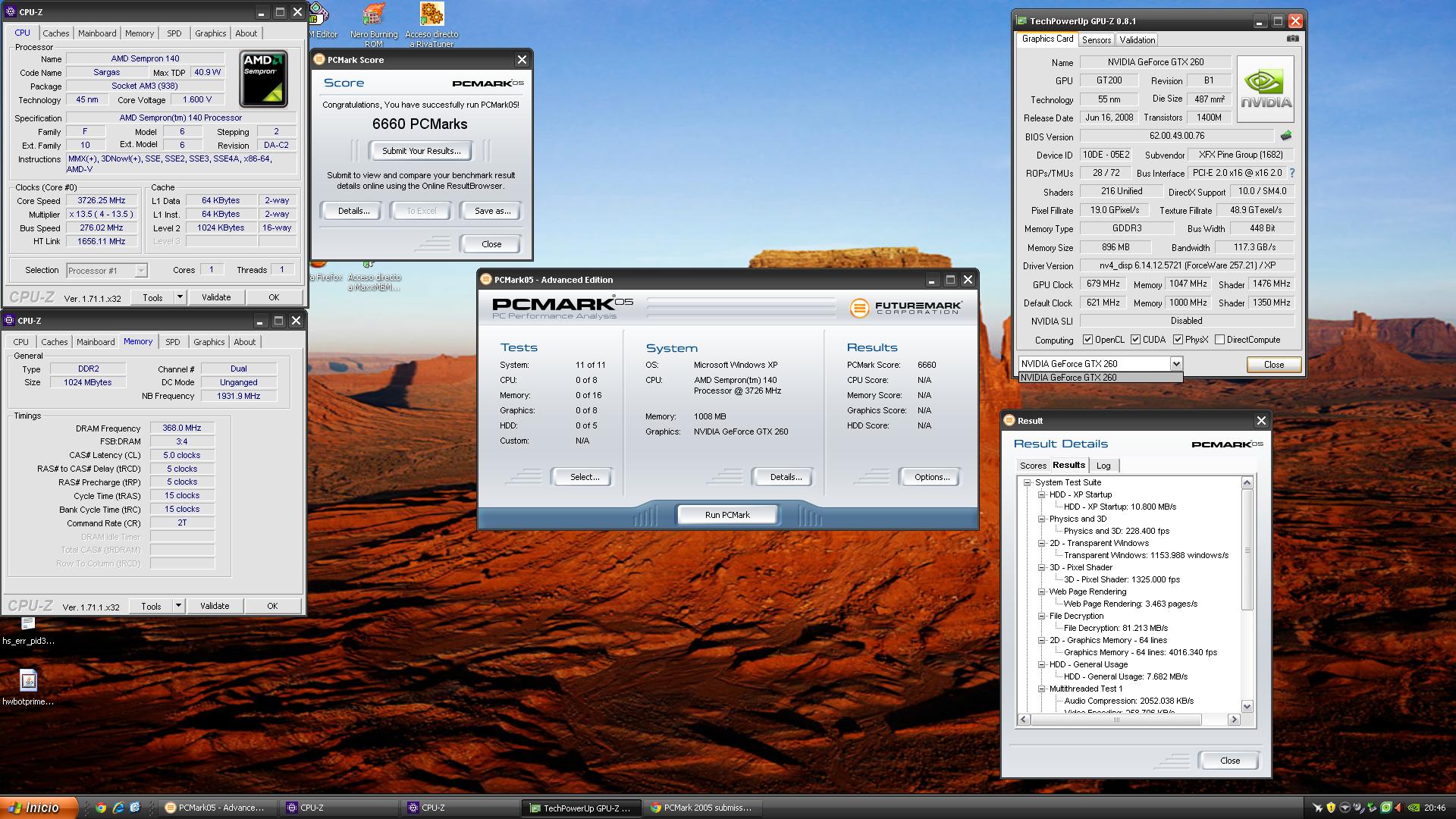Collapse the Physics and 3D node

tap(1041, 519)
